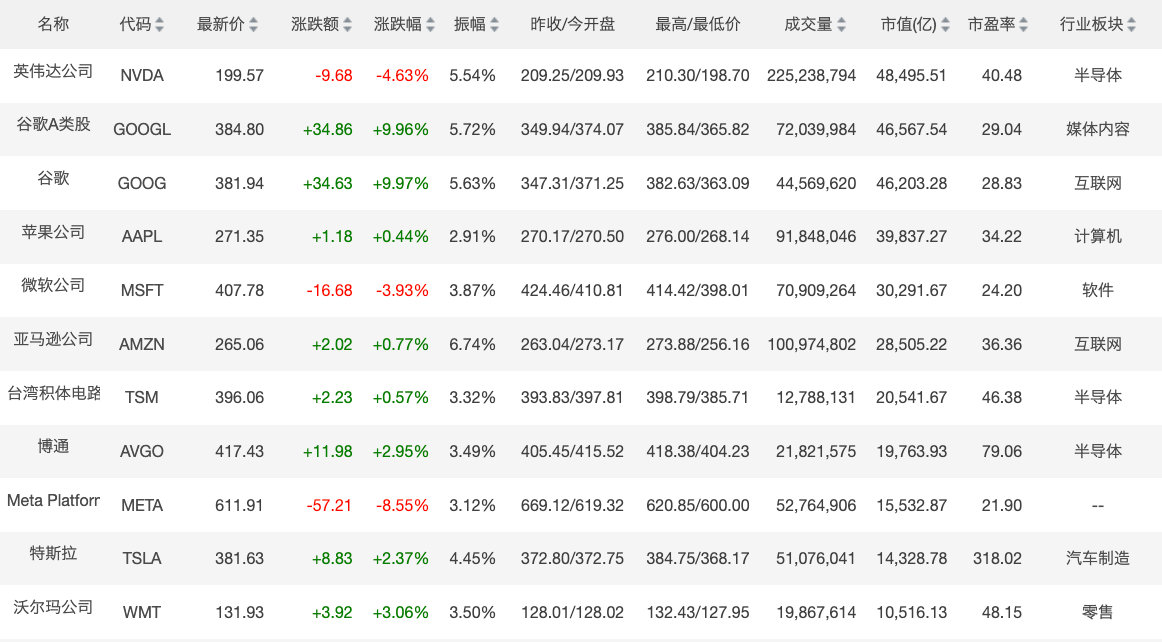Click the 昨收/今开盘 column header
Screen dimensions: 1162x642
tap(572, 24)
